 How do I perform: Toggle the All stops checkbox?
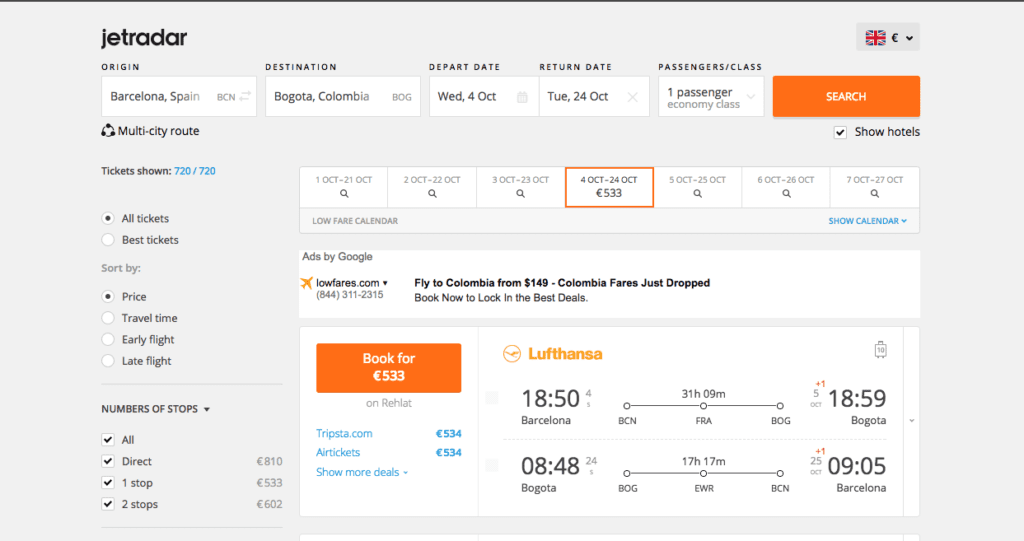(108, 440)
